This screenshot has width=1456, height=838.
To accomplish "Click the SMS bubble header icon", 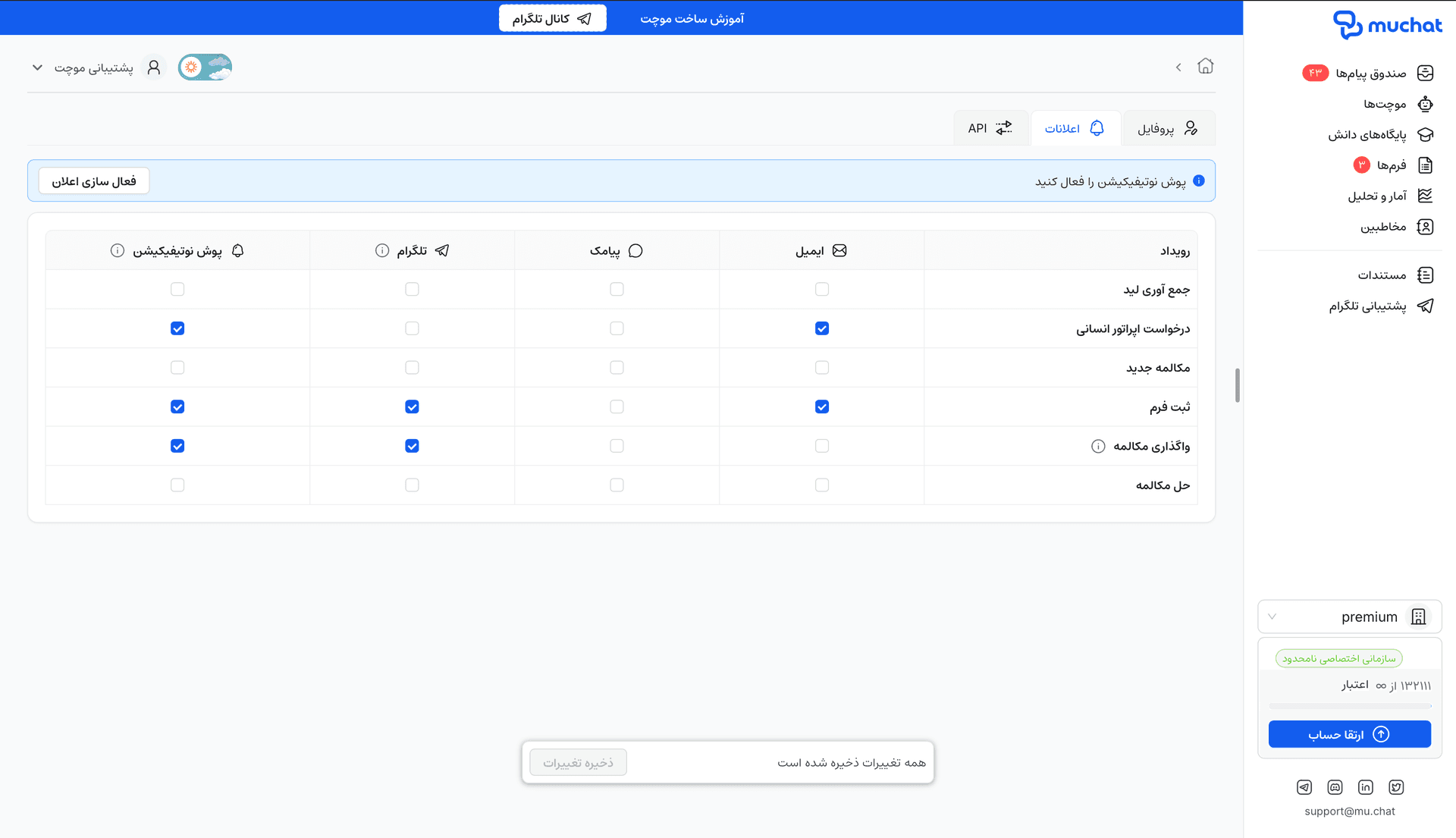I will 635,250.
